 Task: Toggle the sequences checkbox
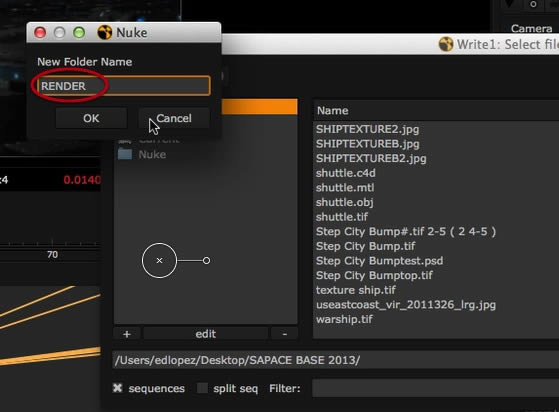(x=117, y=388)
